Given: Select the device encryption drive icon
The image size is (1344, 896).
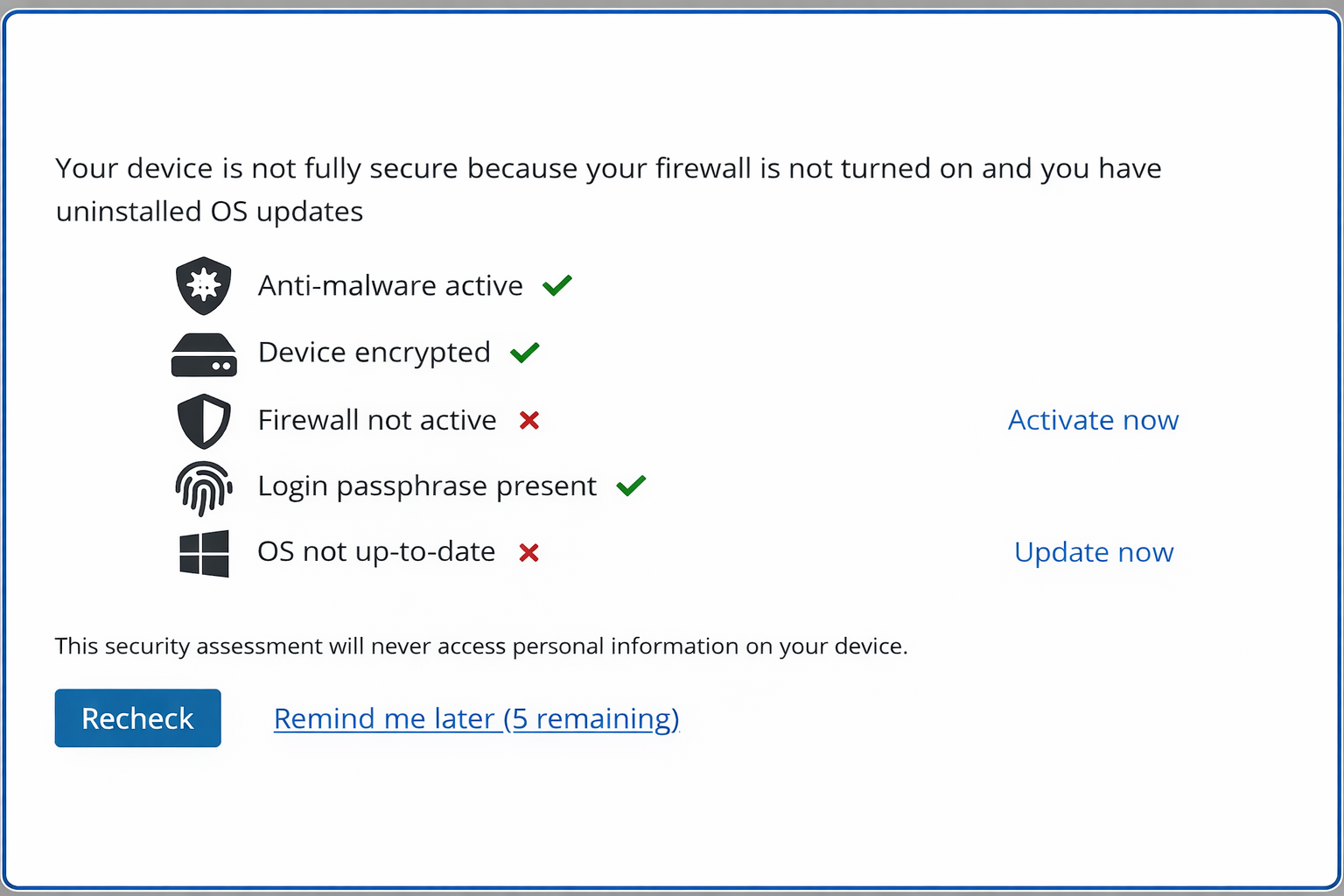Looking at the screenshot, I should tap(204, 352).
